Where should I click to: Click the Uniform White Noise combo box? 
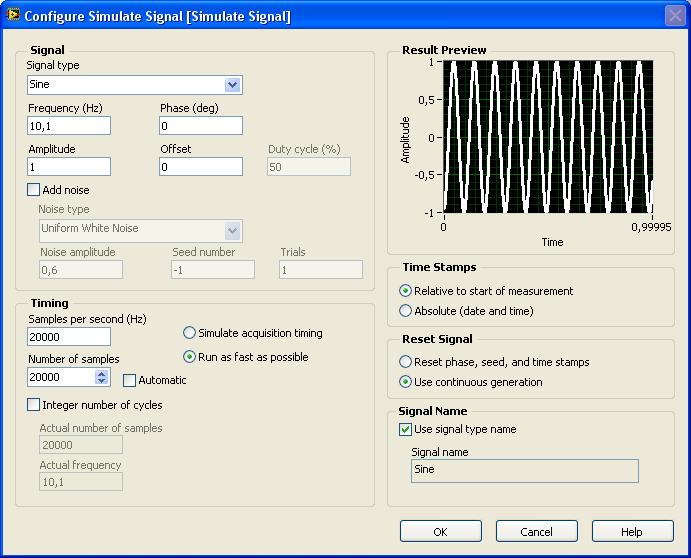point(141,231)
